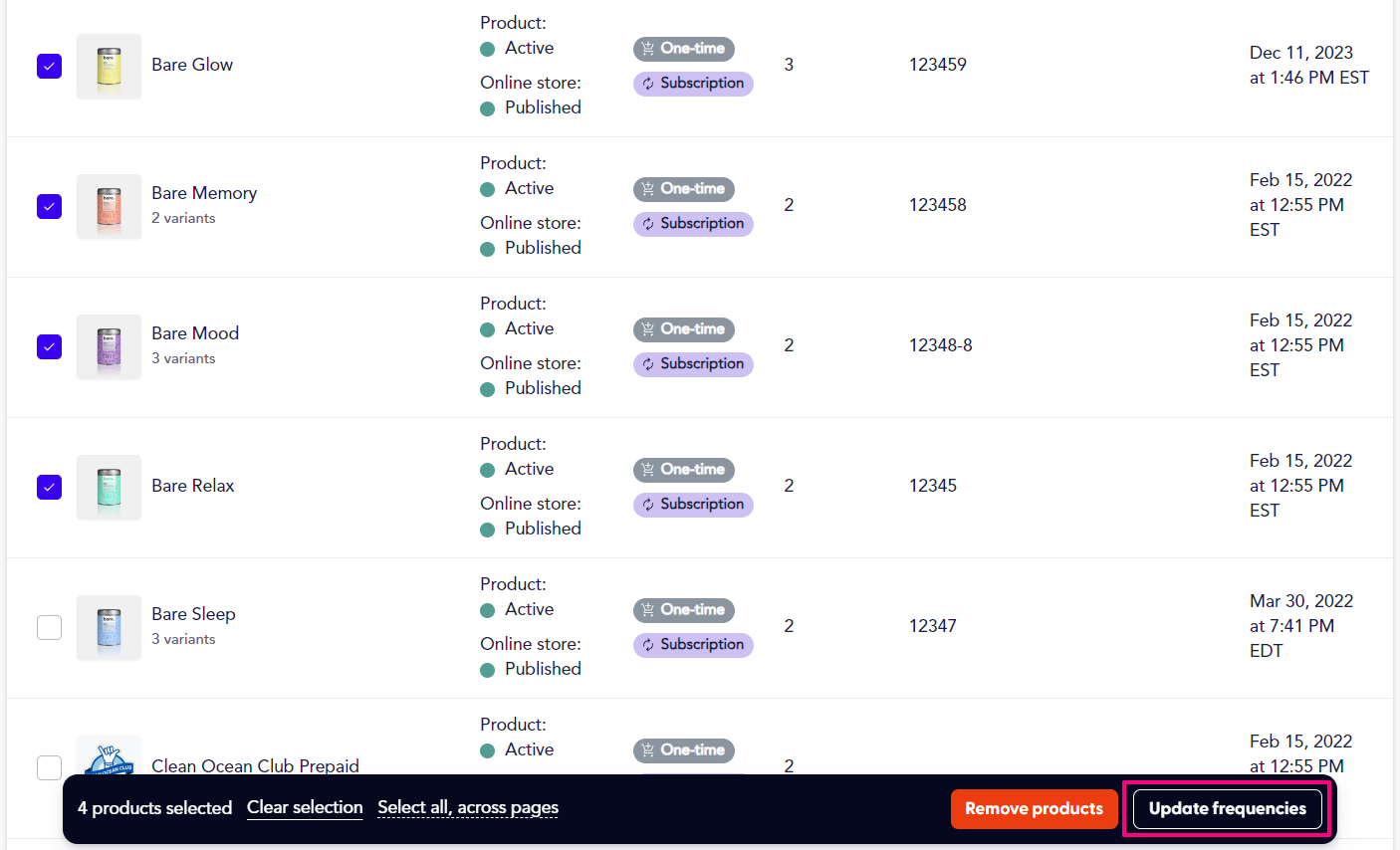Click the Update frequencies button
Screen dimensions: 1400x850
(1228, 809)
